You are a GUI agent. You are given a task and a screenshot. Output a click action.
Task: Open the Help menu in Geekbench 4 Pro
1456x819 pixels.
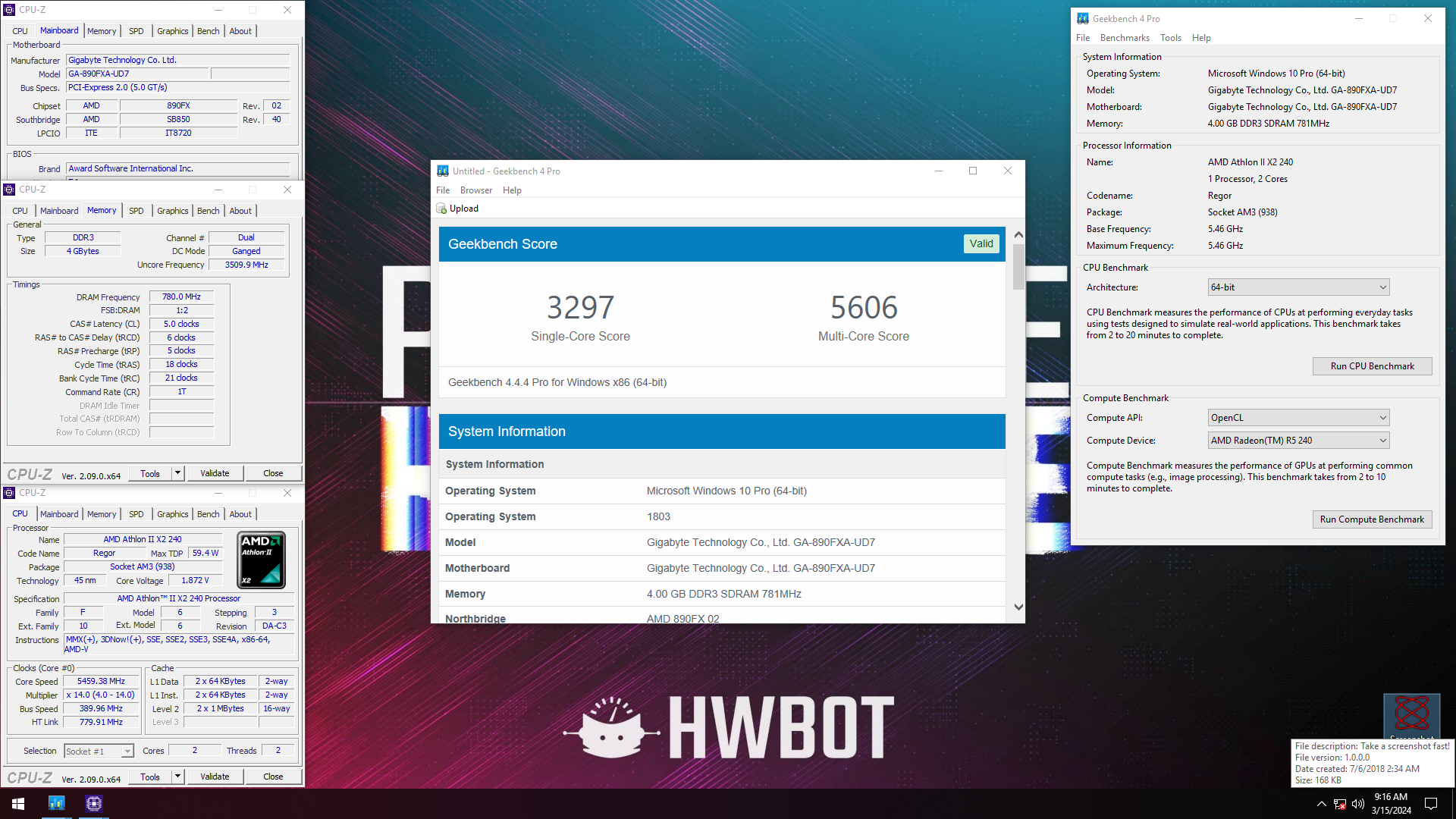click(1201, 38)
